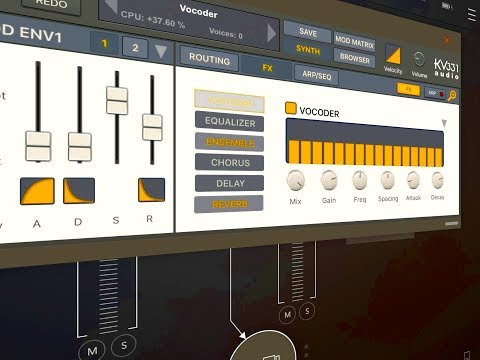Viewport: 480px width, 360px height.
Task: Open the SYNTH page
Action: point(308,50)
